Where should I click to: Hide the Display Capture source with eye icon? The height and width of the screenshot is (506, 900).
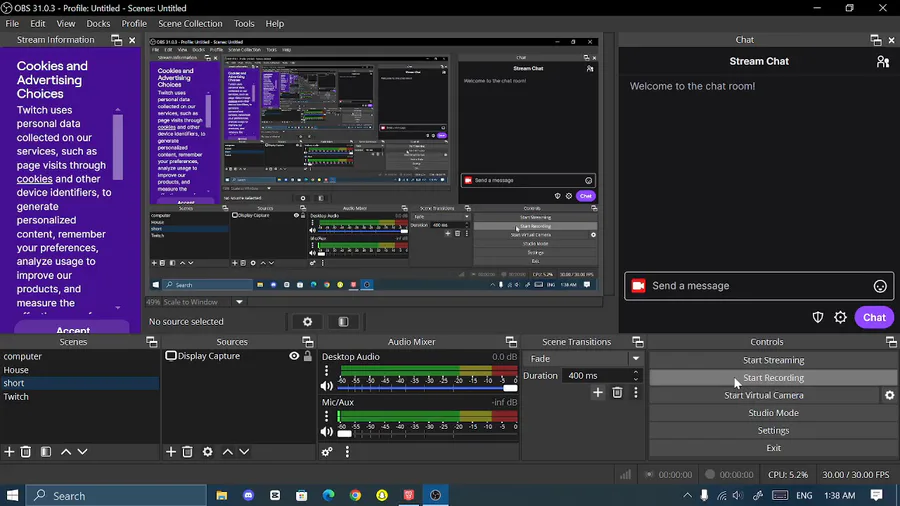coord(294,356)
